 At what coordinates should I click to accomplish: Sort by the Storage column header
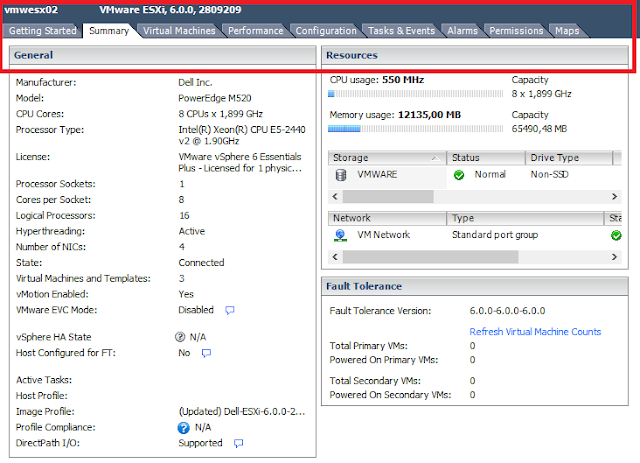click(x=387, y=158)
